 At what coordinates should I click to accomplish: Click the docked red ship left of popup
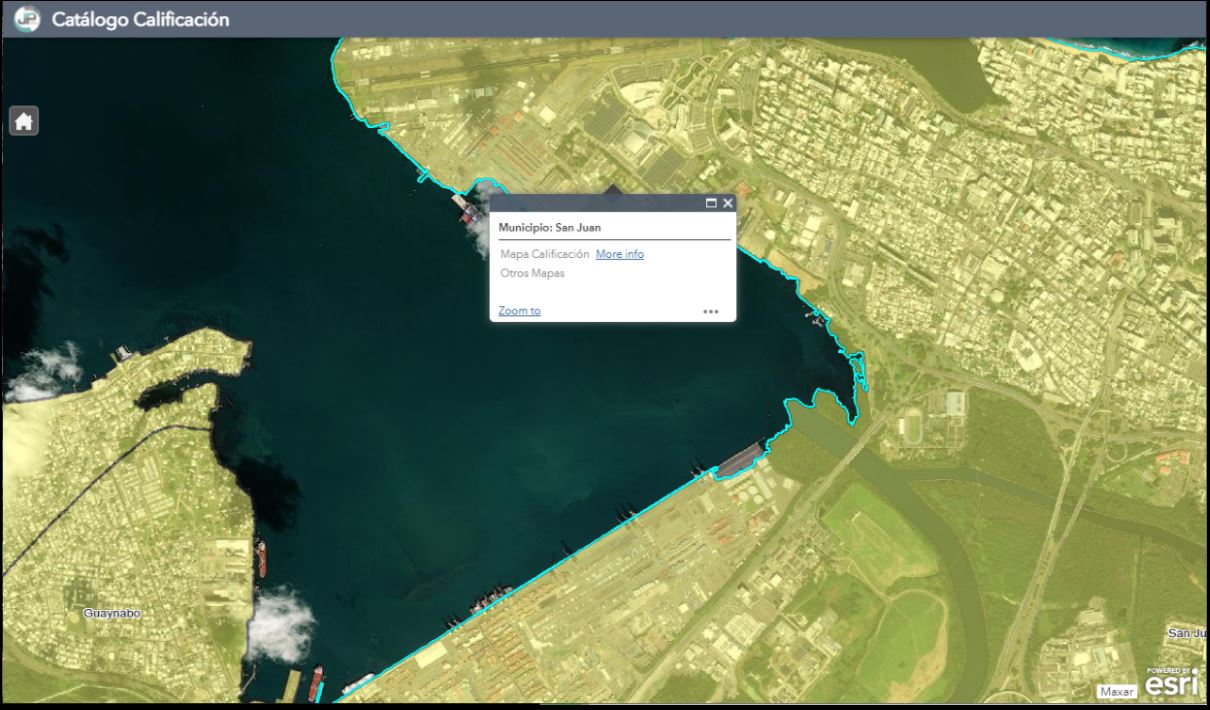click(468, 213)
